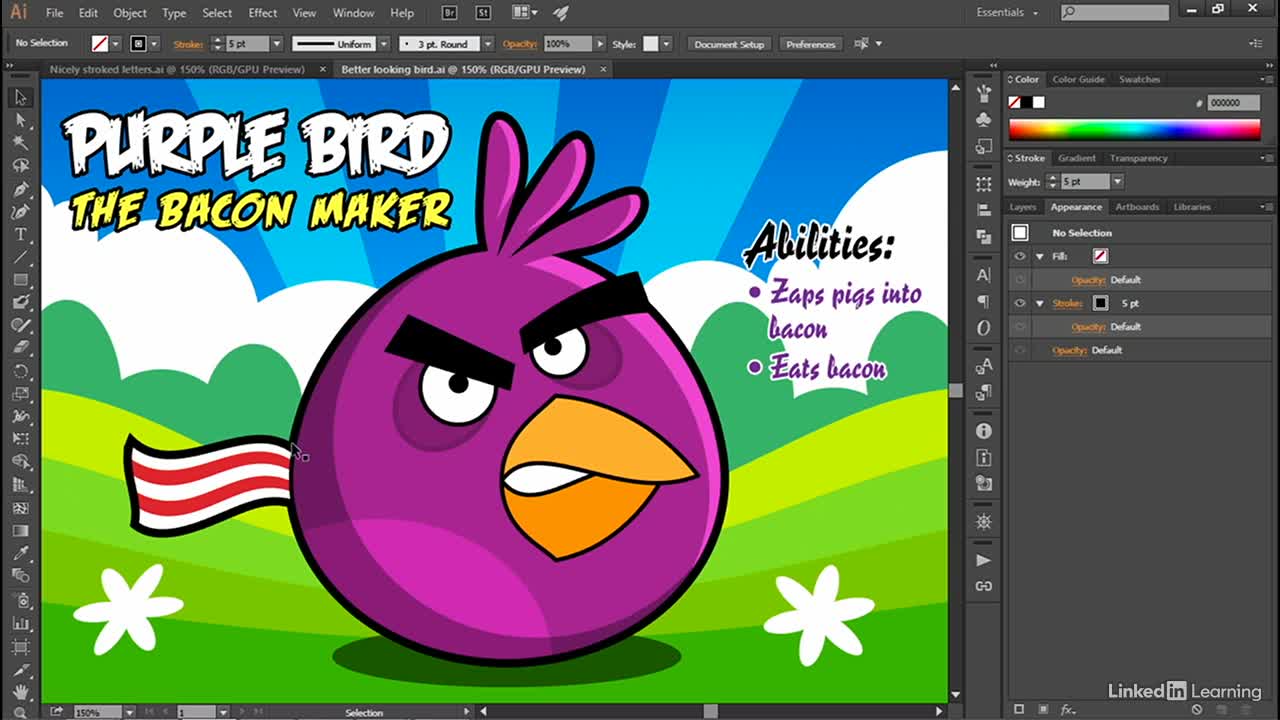Open the 3 pt. Round brush dropdown
The image size is (1280, 720).
(487, 44)
